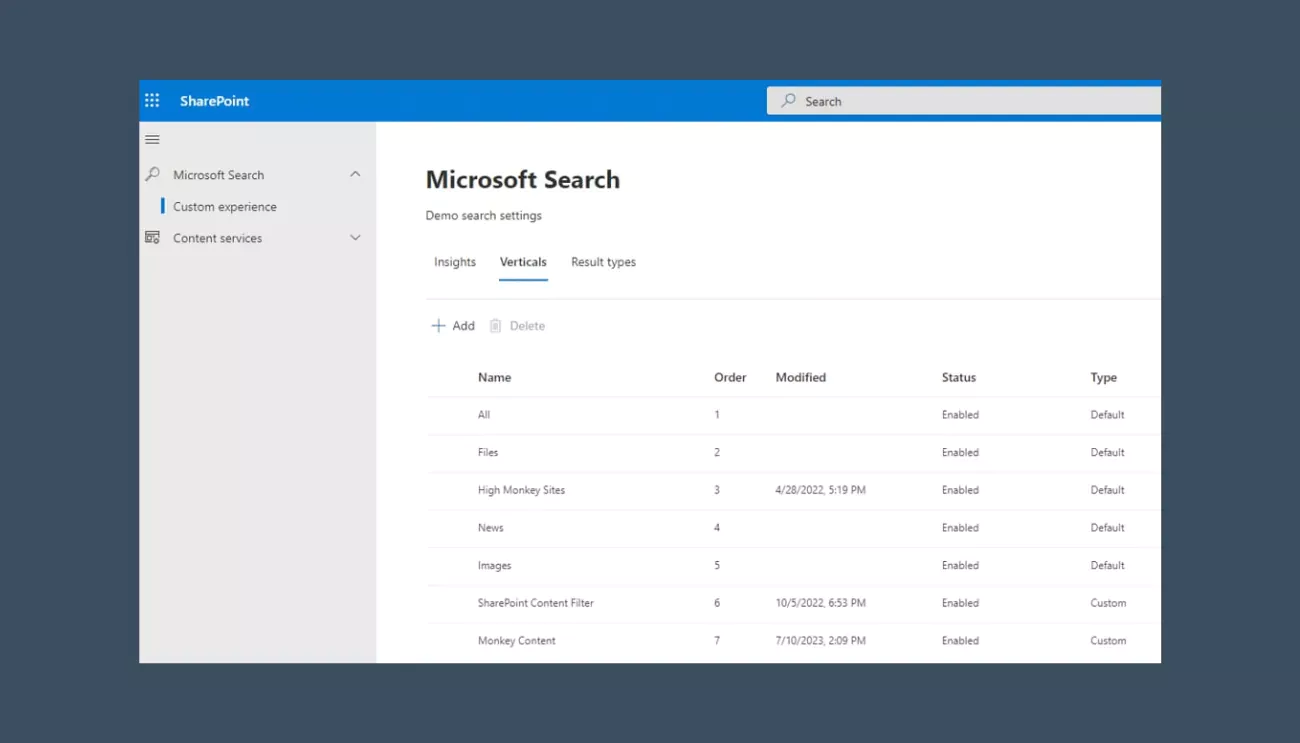Switch to the Result types tab
This screenshot has width=1300, height=743.
pos(603,261)
